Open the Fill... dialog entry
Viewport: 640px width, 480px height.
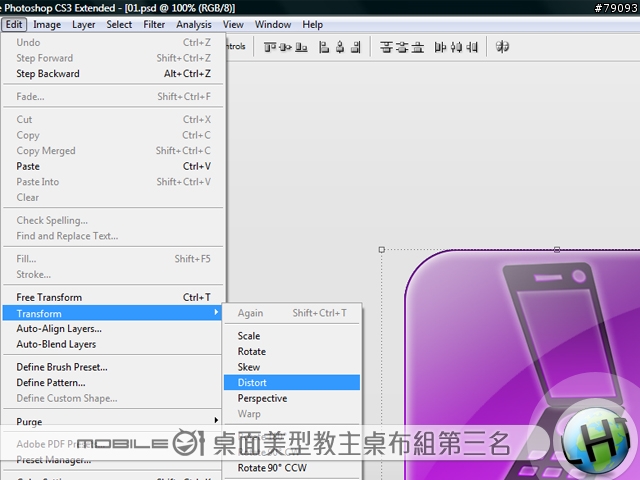113,259
